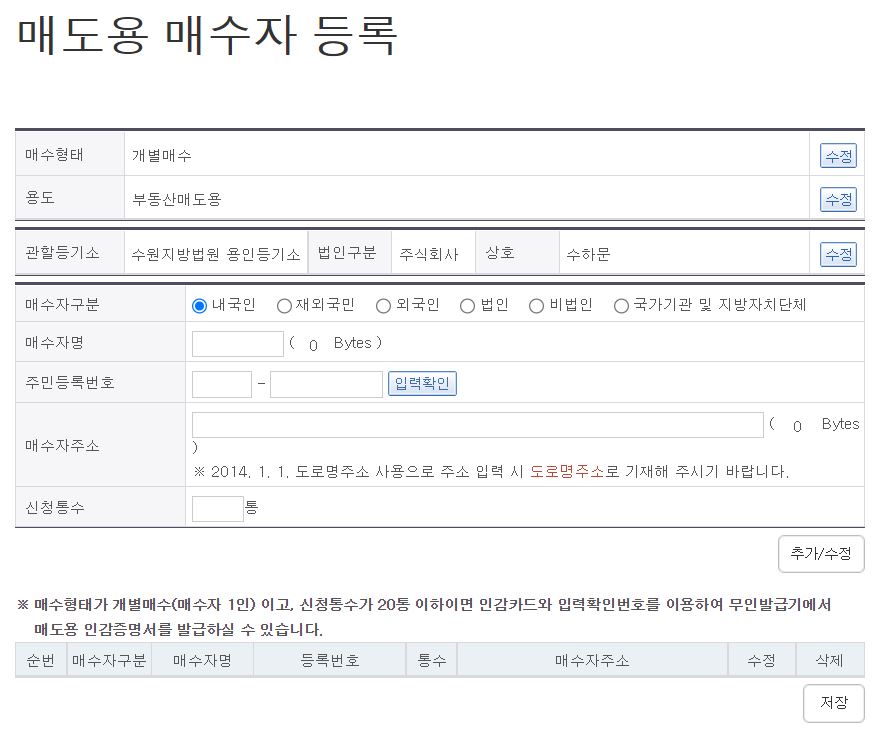
Task: Click the 매수자주소 input field
Action: (477, 424)
